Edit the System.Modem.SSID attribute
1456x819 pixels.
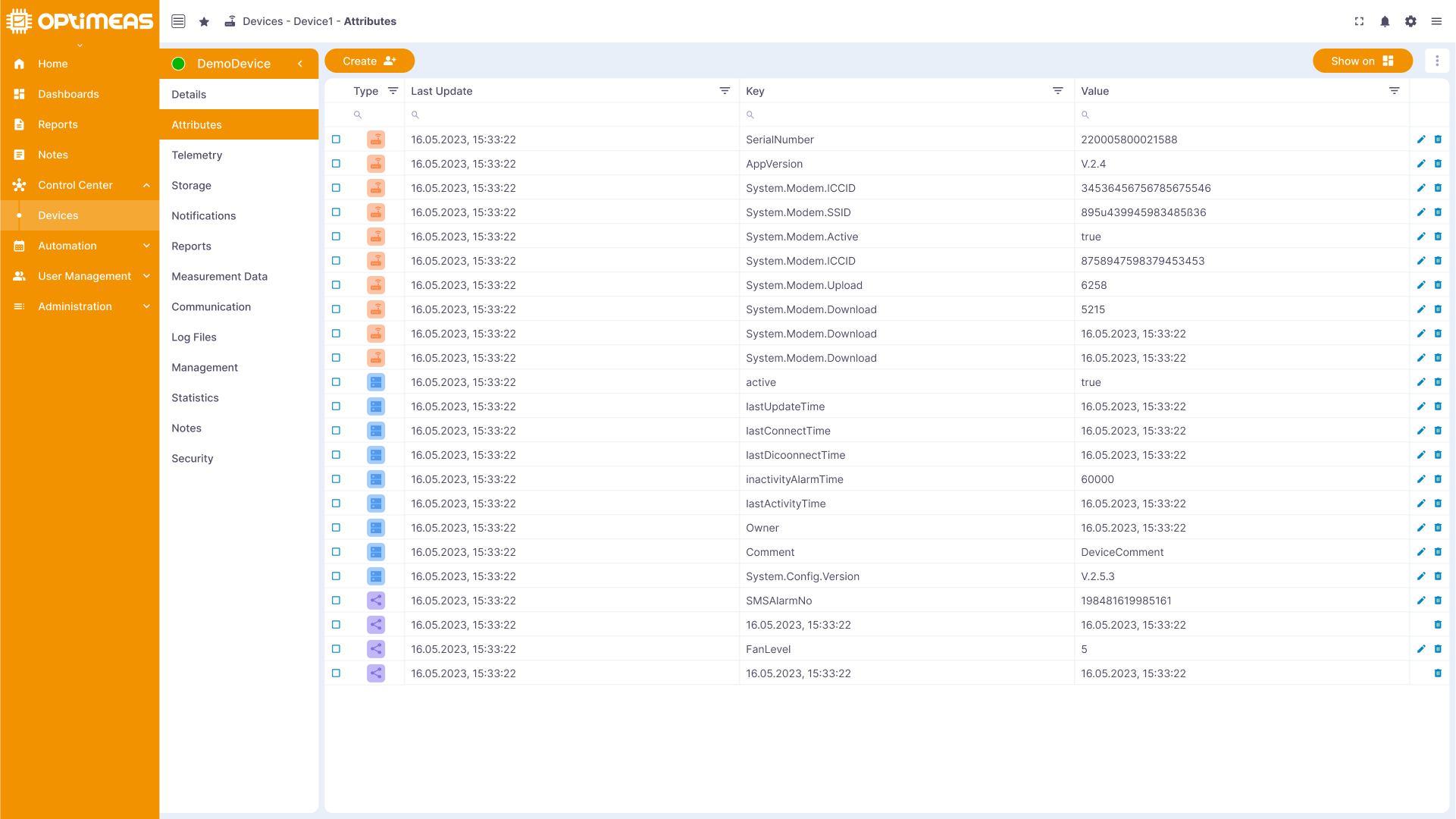pos(1421,212)
